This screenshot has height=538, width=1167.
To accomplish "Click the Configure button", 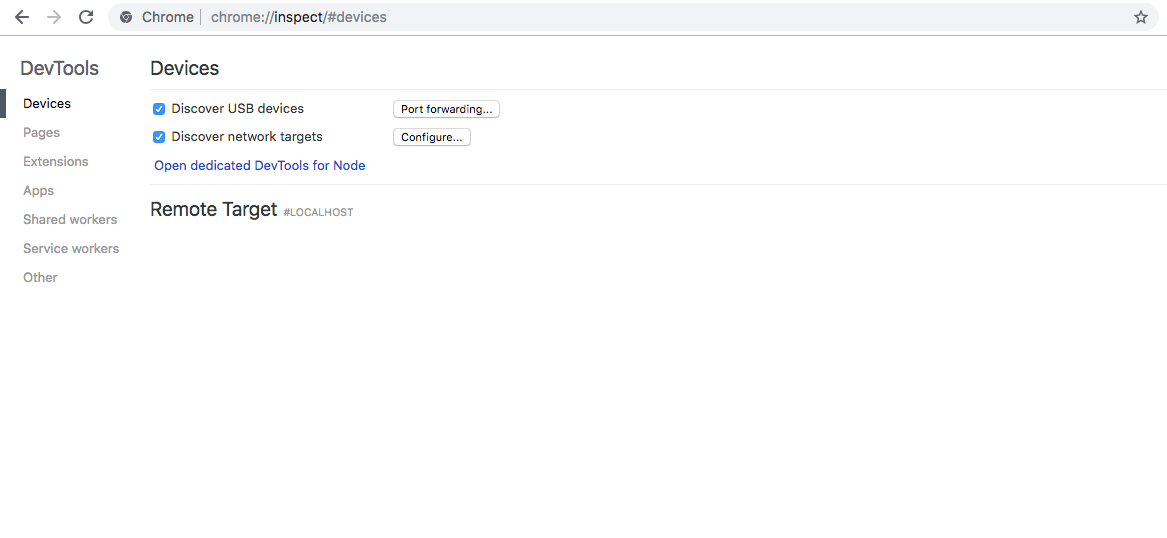I will pyautogui.click(x=432, y=138).
